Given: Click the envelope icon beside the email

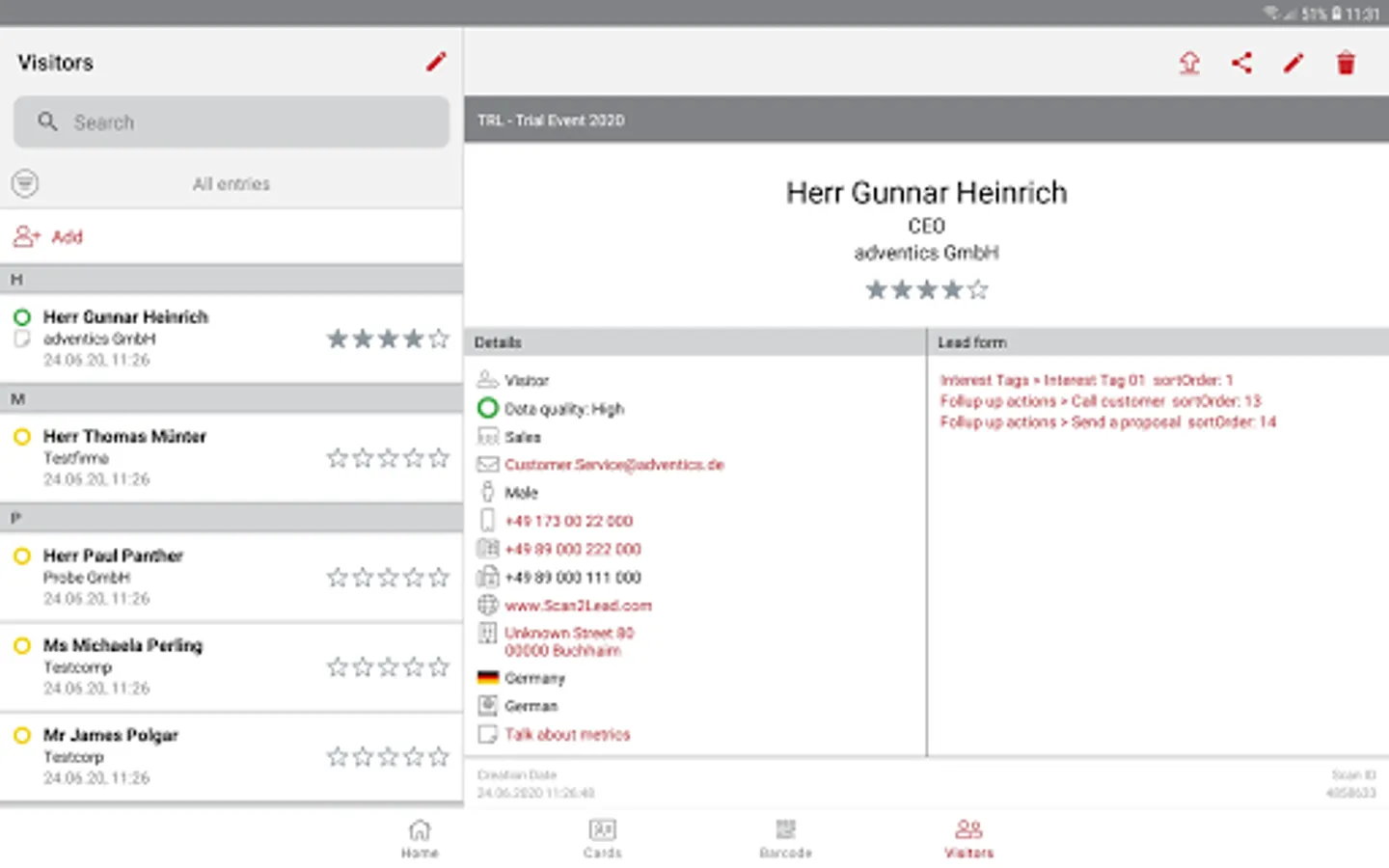Looking at the screenshot, I should (488, 465).
